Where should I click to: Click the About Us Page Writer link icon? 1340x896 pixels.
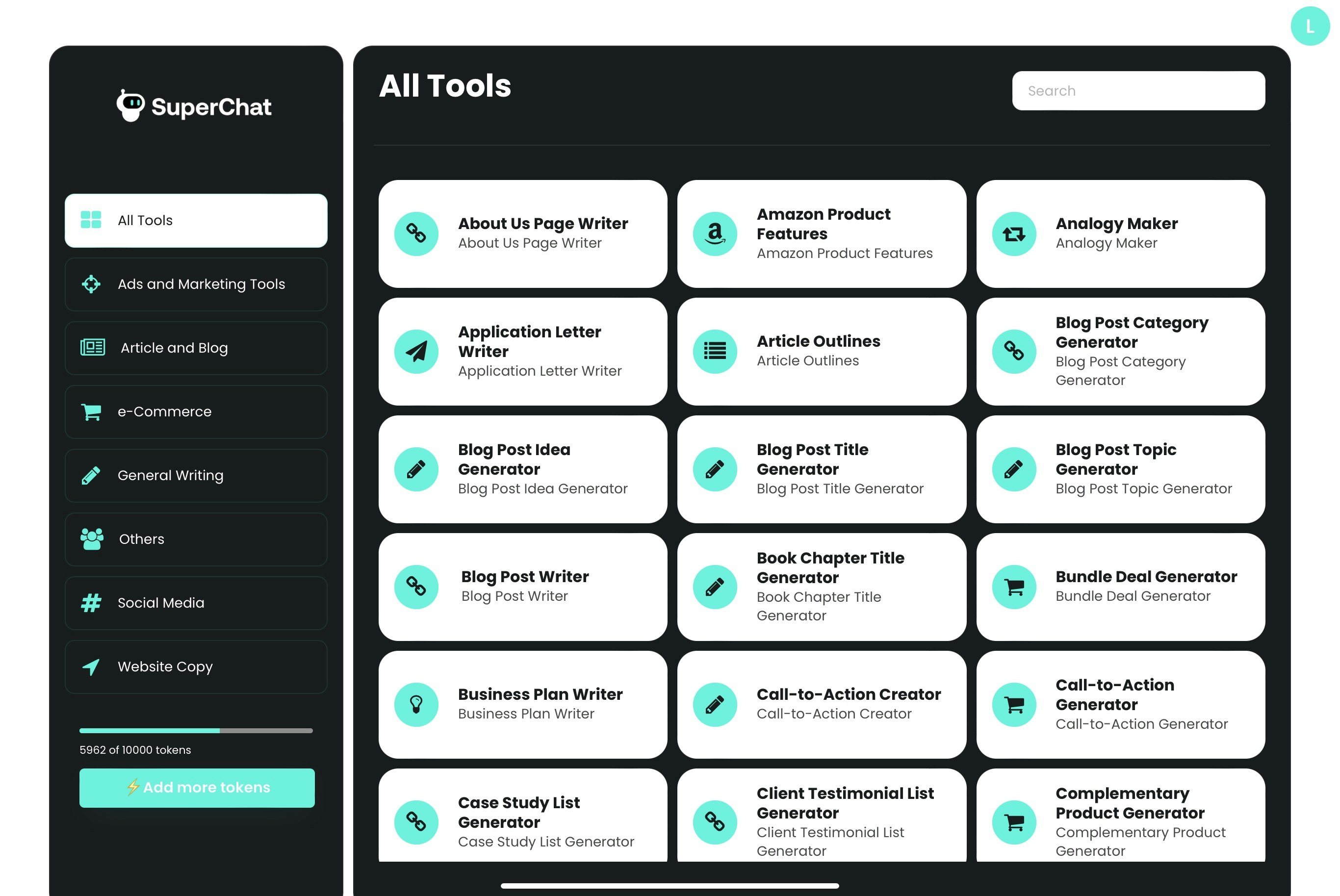point(416,234)
